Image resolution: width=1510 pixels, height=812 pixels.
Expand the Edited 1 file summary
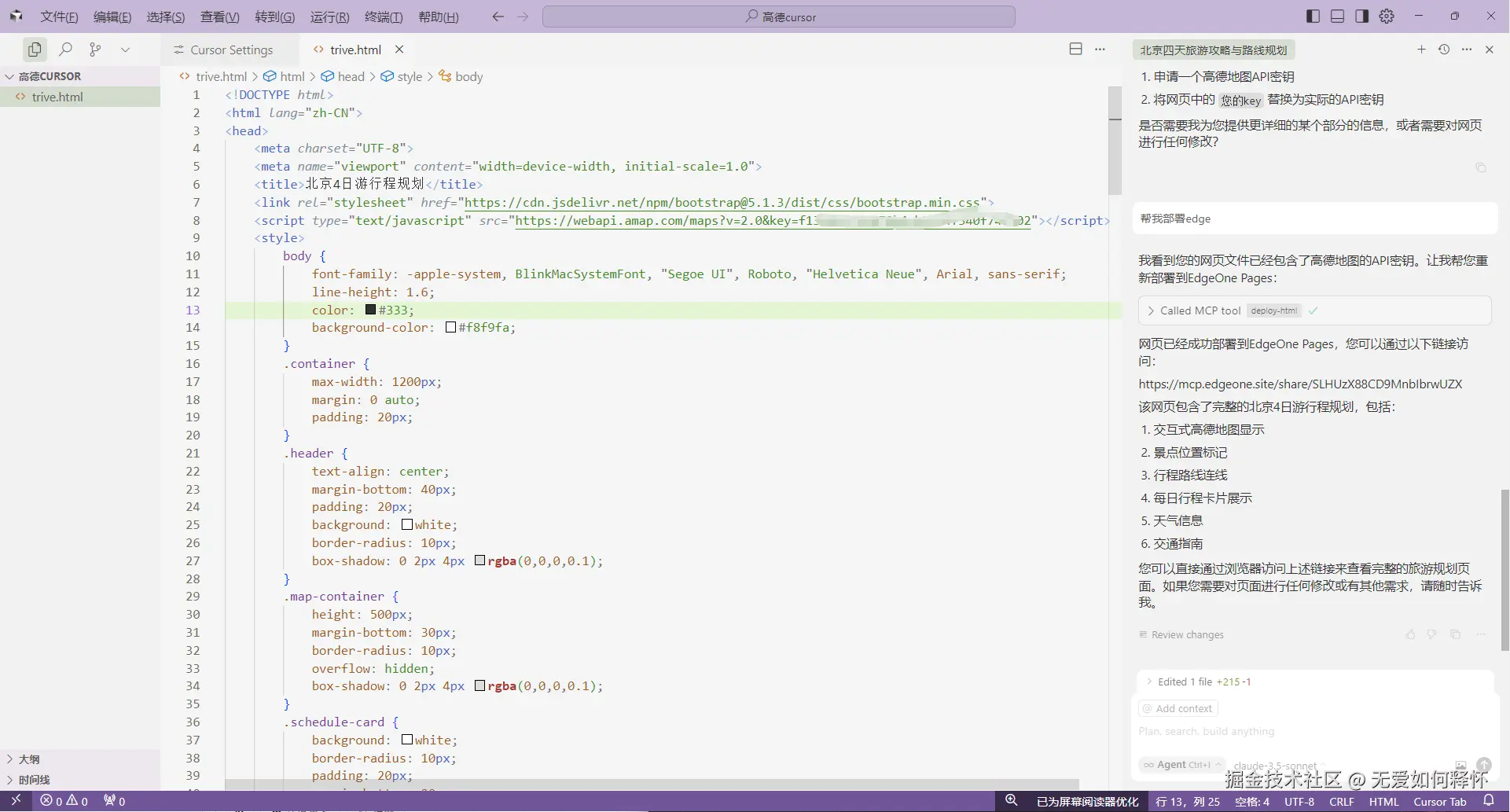[1198, 682]
